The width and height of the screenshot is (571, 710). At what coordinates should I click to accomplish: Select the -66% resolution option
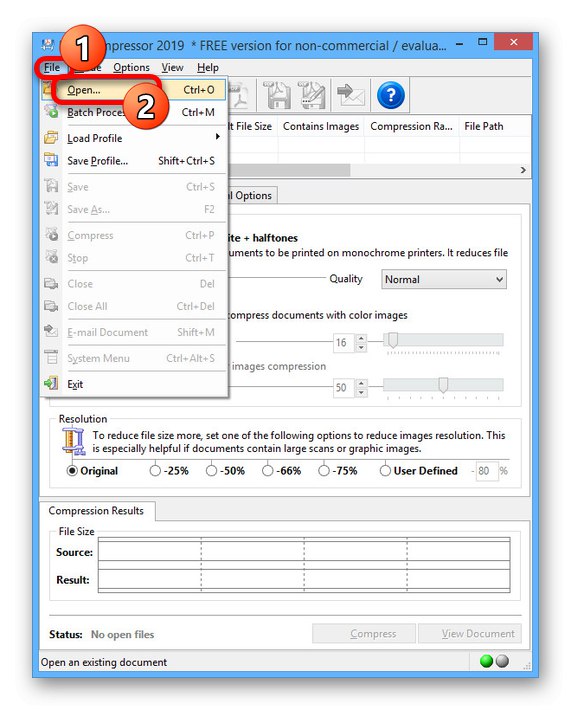268,471
